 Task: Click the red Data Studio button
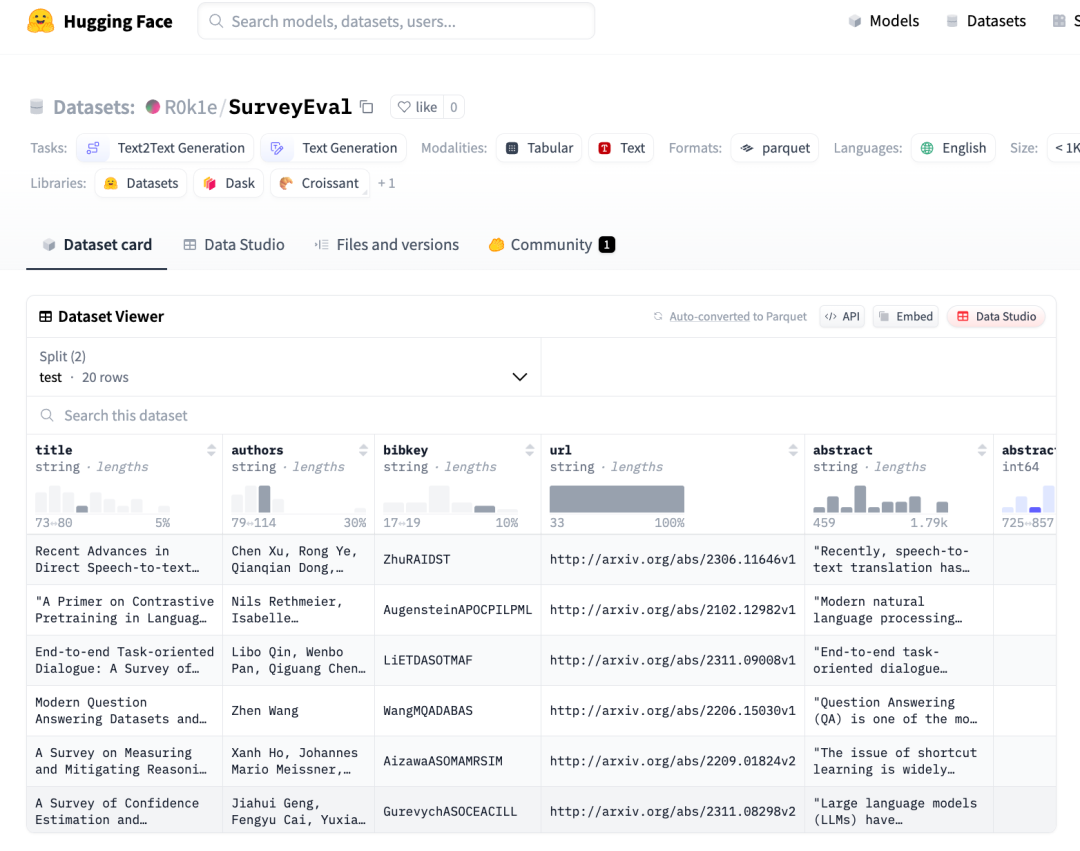pos(995,317)
